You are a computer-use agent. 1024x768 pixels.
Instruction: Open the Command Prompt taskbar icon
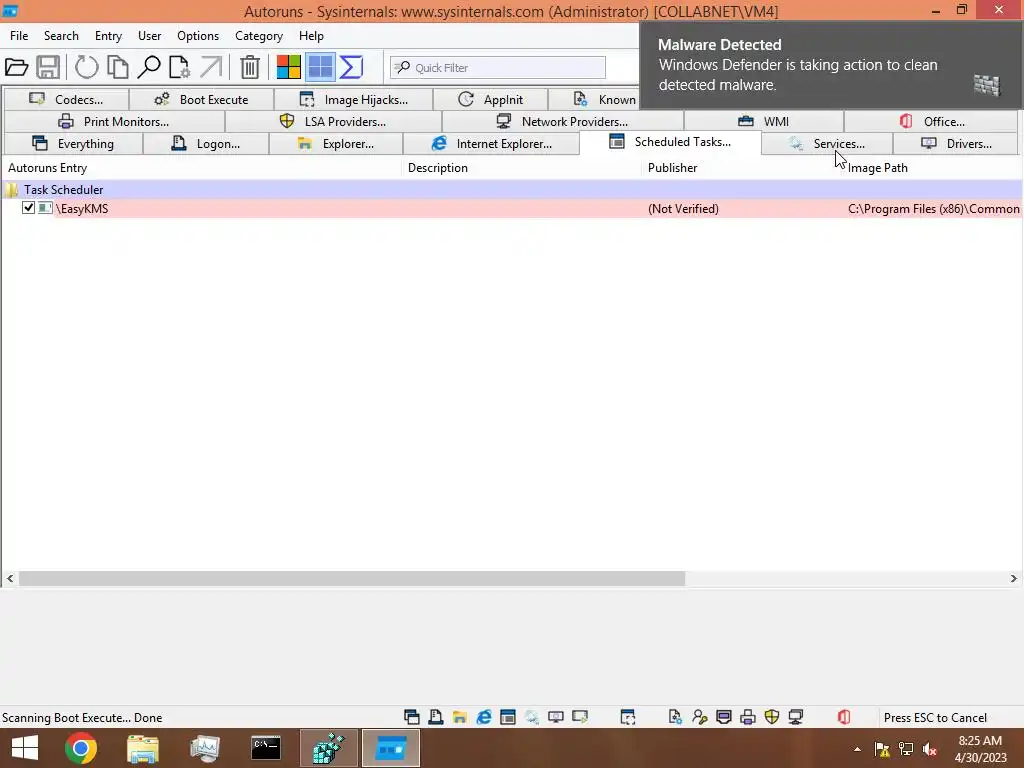[x=266, y=748]
